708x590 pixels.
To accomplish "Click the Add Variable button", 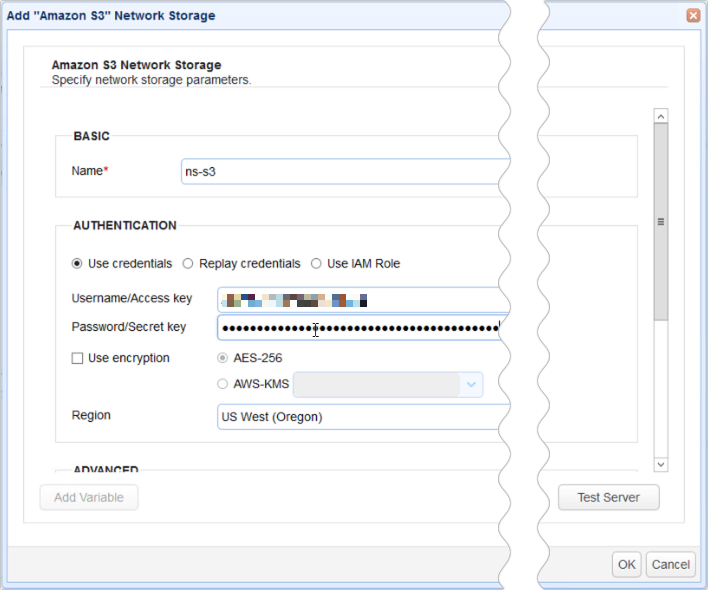I will 89,498.
